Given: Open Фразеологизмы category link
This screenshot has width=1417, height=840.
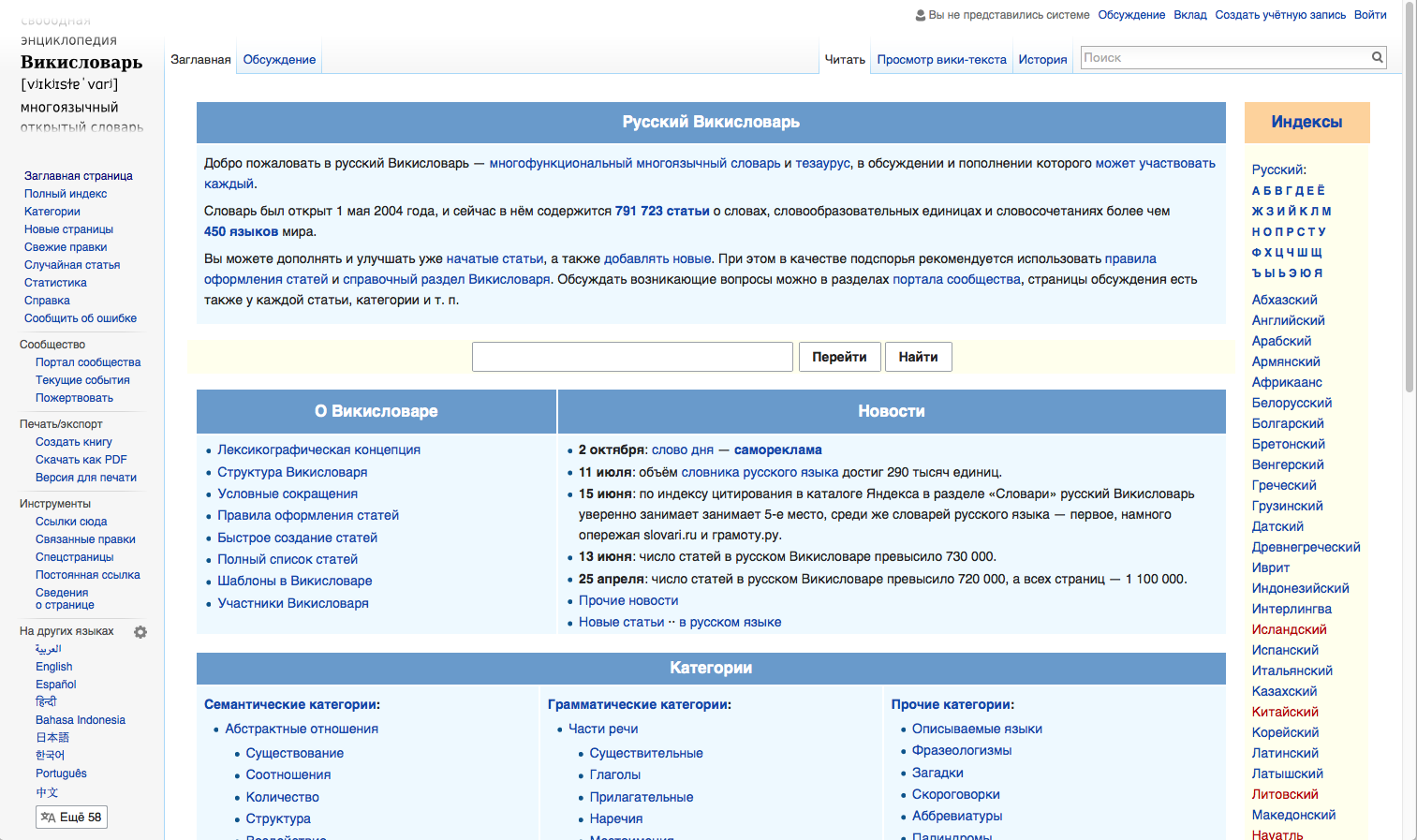Looking at the screenshot, I should point(962,750).
